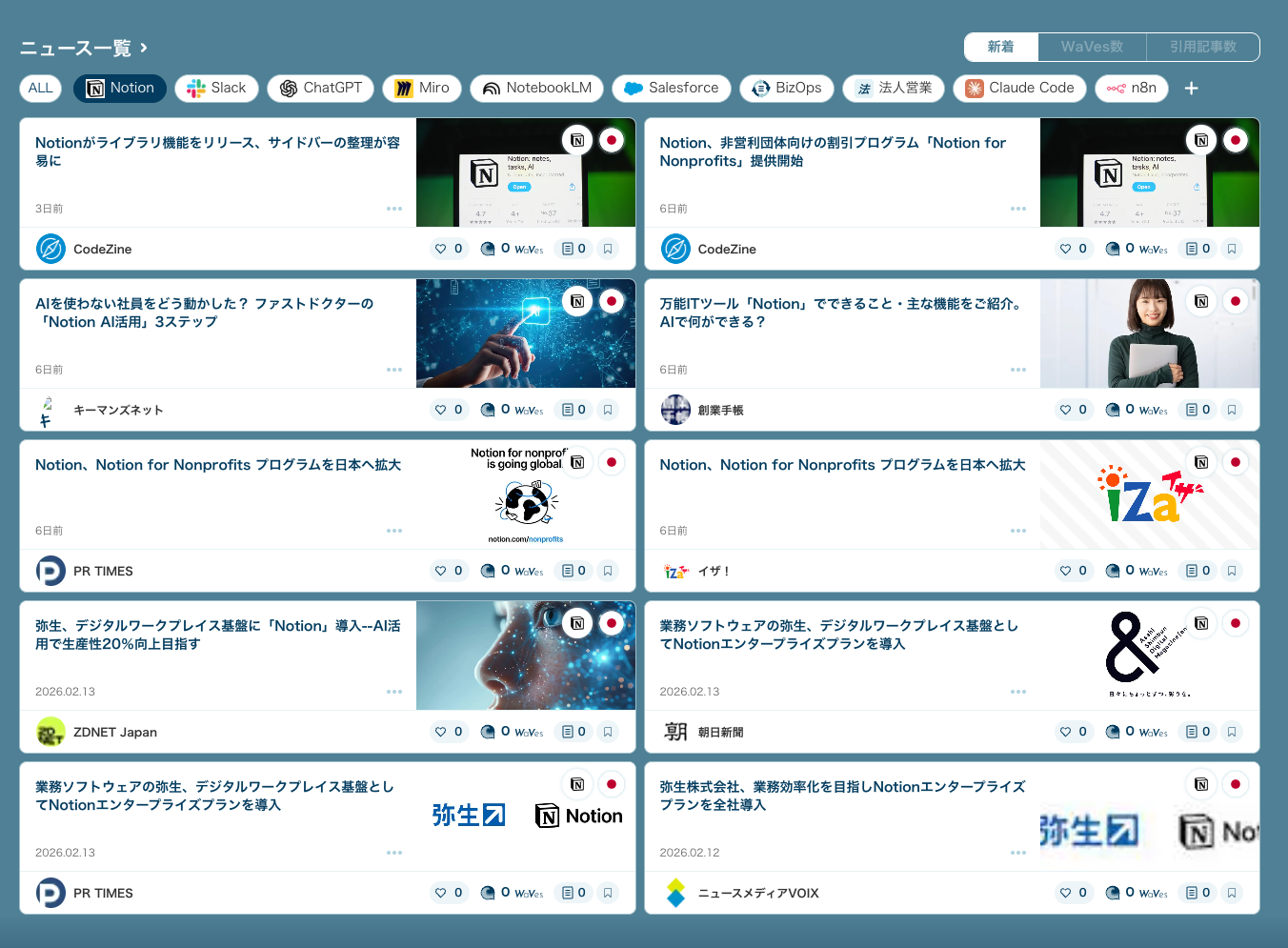The width and height of the screenshot is (1288, 948).
Task: Open more options for the ライブラリ機能 article
Action: (394, 209)
